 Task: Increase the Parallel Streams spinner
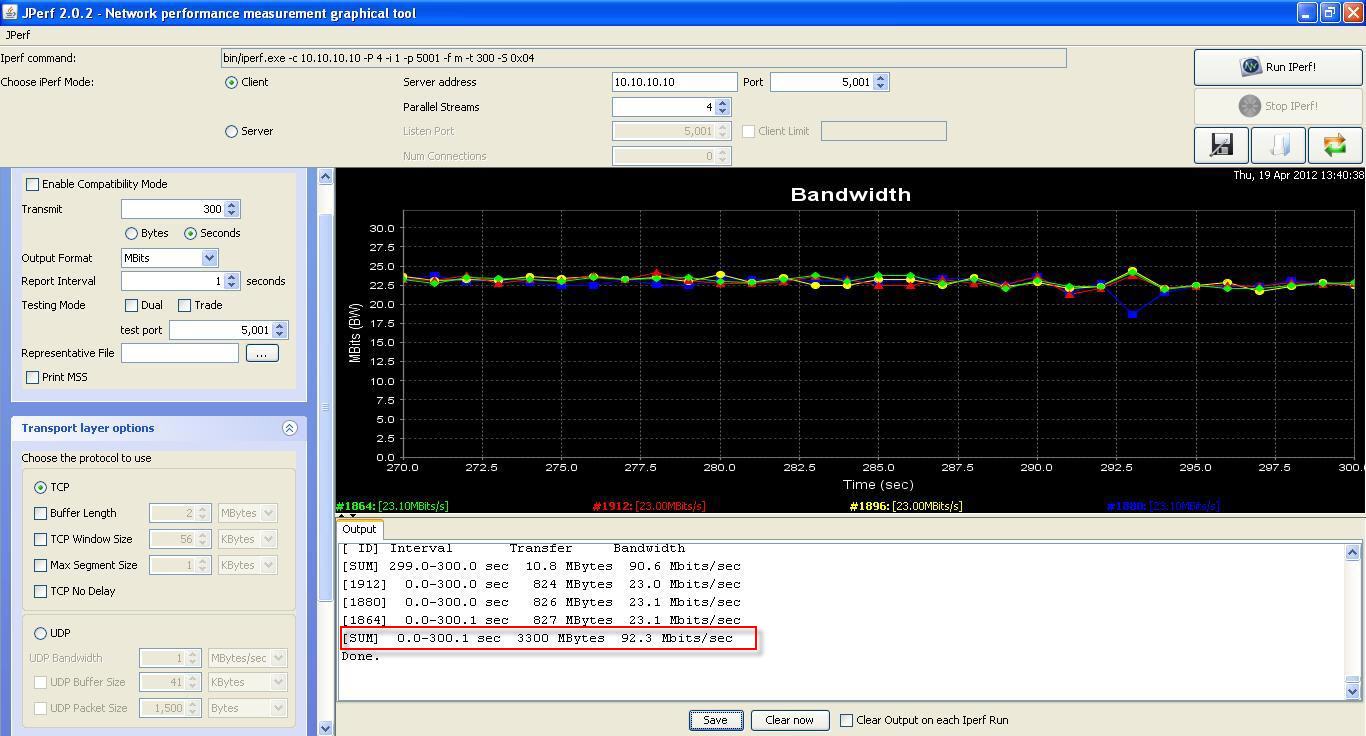(x=723, y=103)
